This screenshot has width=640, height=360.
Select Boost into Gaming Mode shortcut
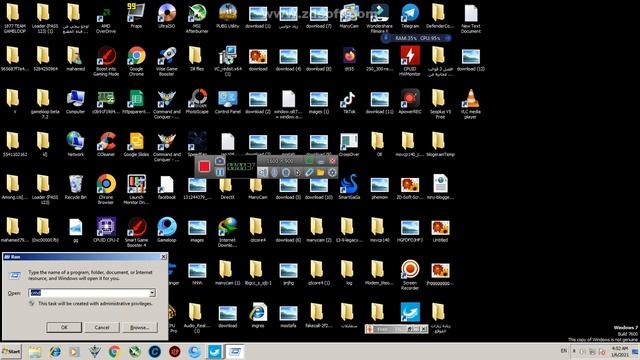point(106,61)
